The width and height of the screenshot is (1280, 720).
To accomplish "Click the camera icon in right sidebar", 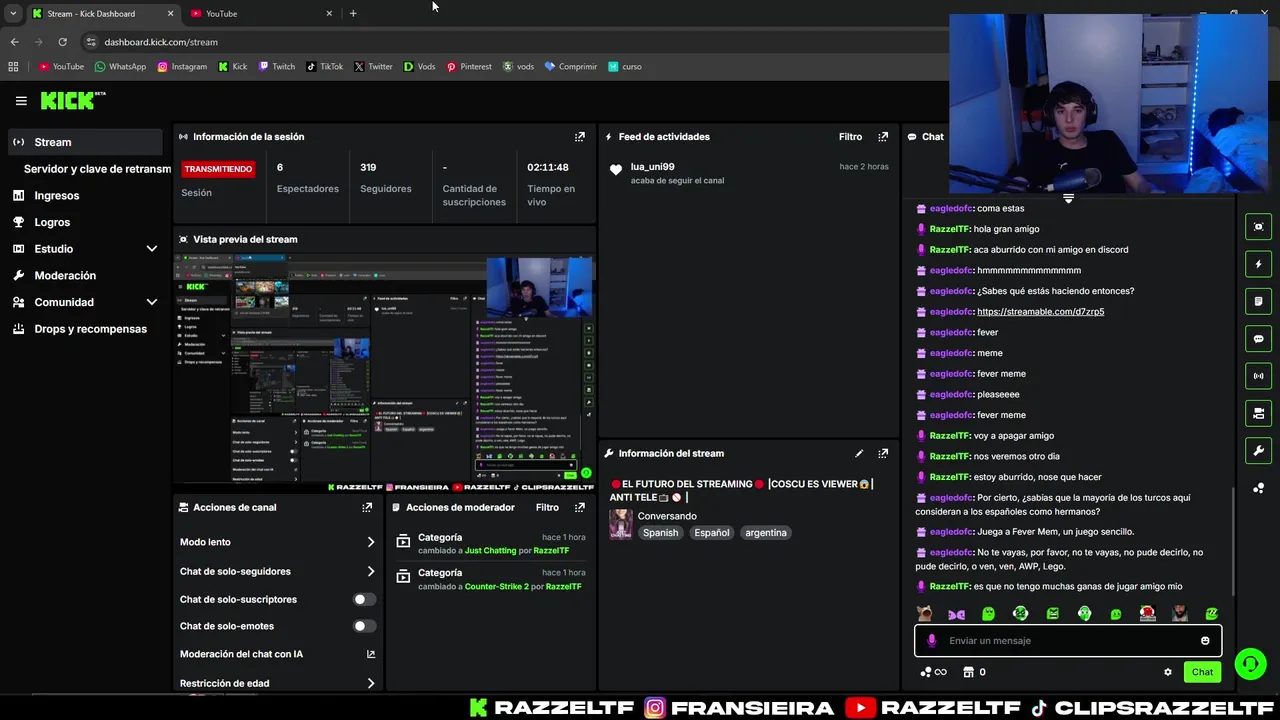I will pyautogui.click(x=1258, y=413).
